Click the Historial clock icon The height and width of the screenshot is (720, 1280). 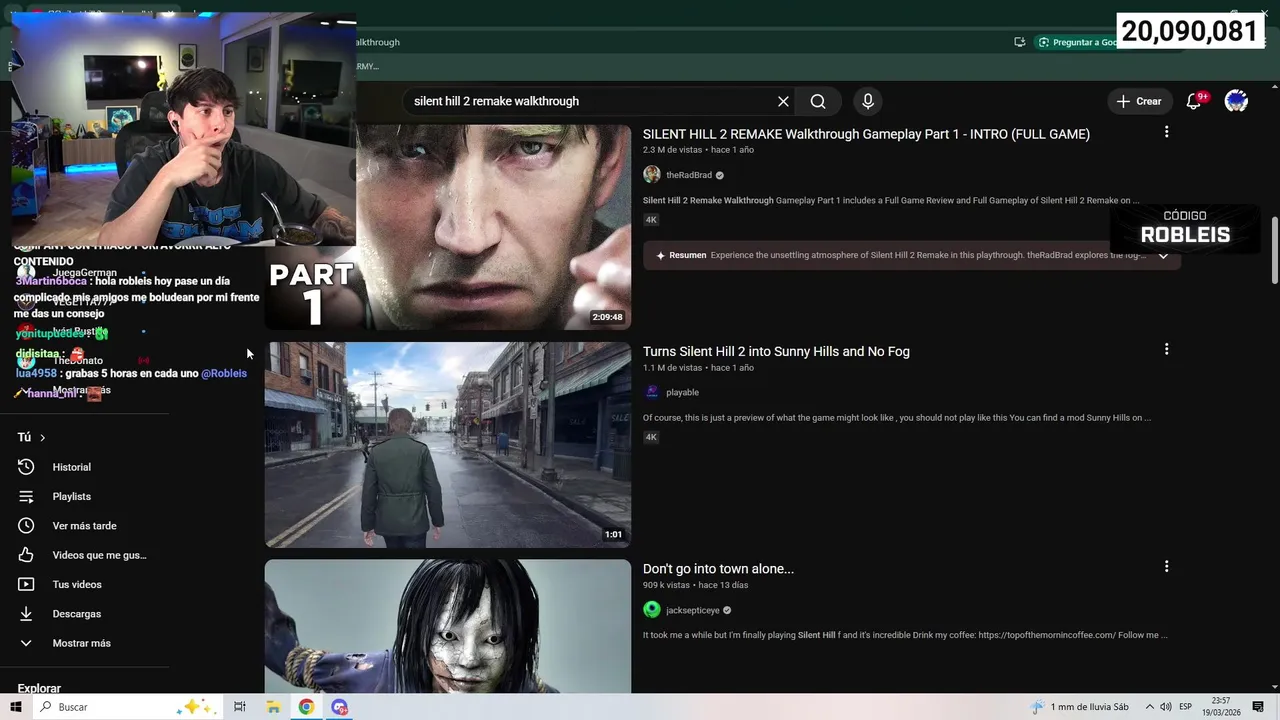[26, 467]
